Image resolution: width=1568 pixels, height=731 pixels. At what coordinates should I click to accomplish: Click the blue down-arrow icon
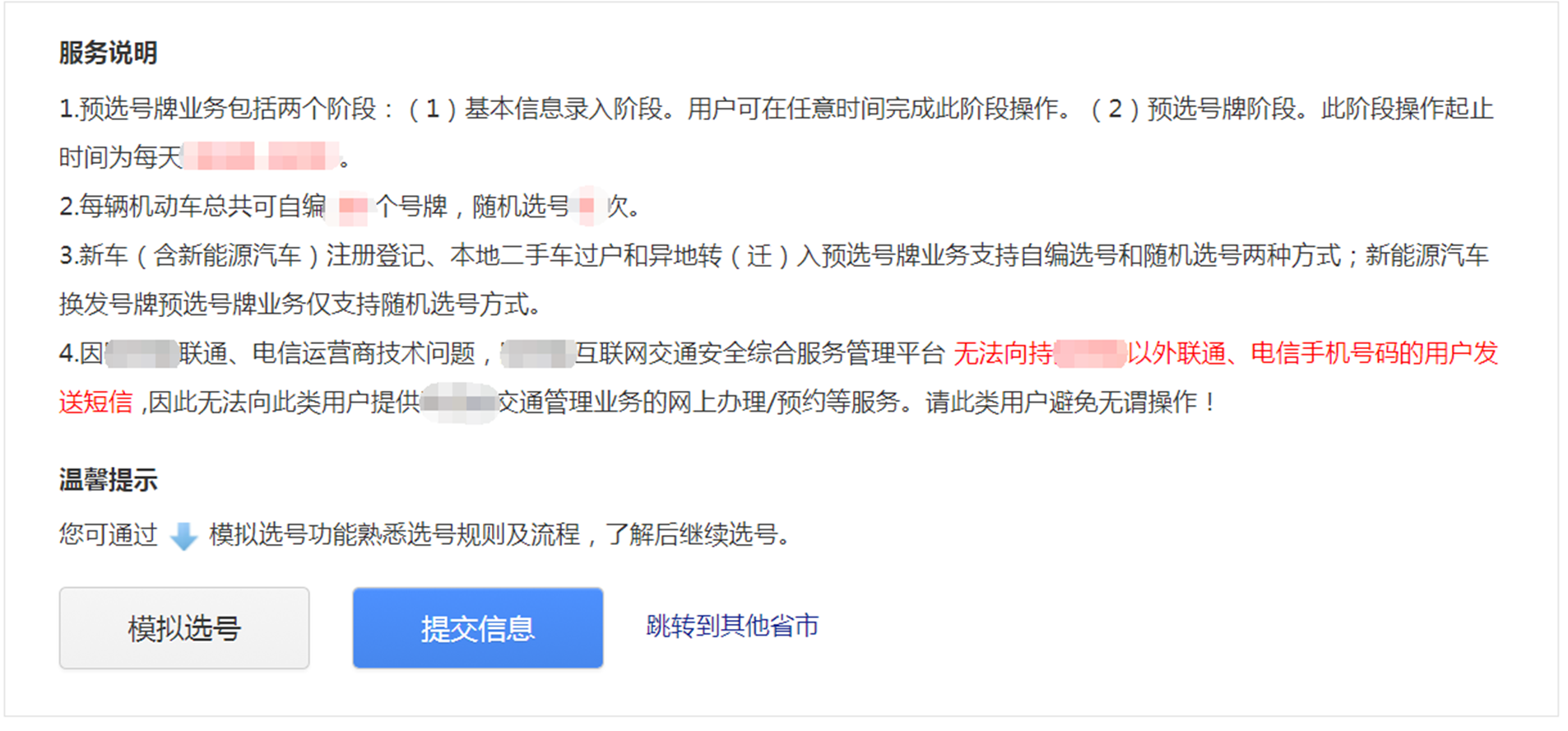pos(183,536)
